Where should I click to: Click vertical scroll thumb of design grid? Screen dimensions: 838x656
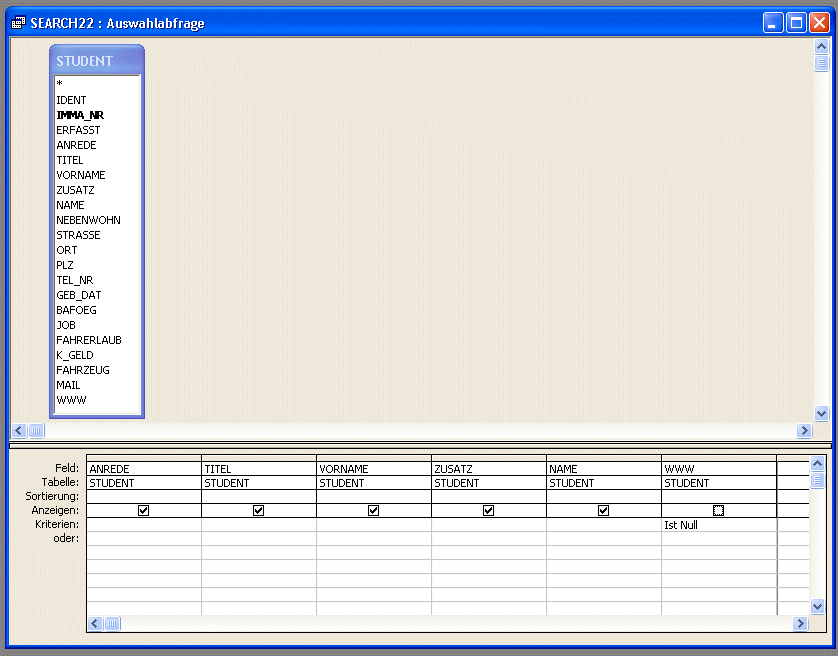click(817, 480)
